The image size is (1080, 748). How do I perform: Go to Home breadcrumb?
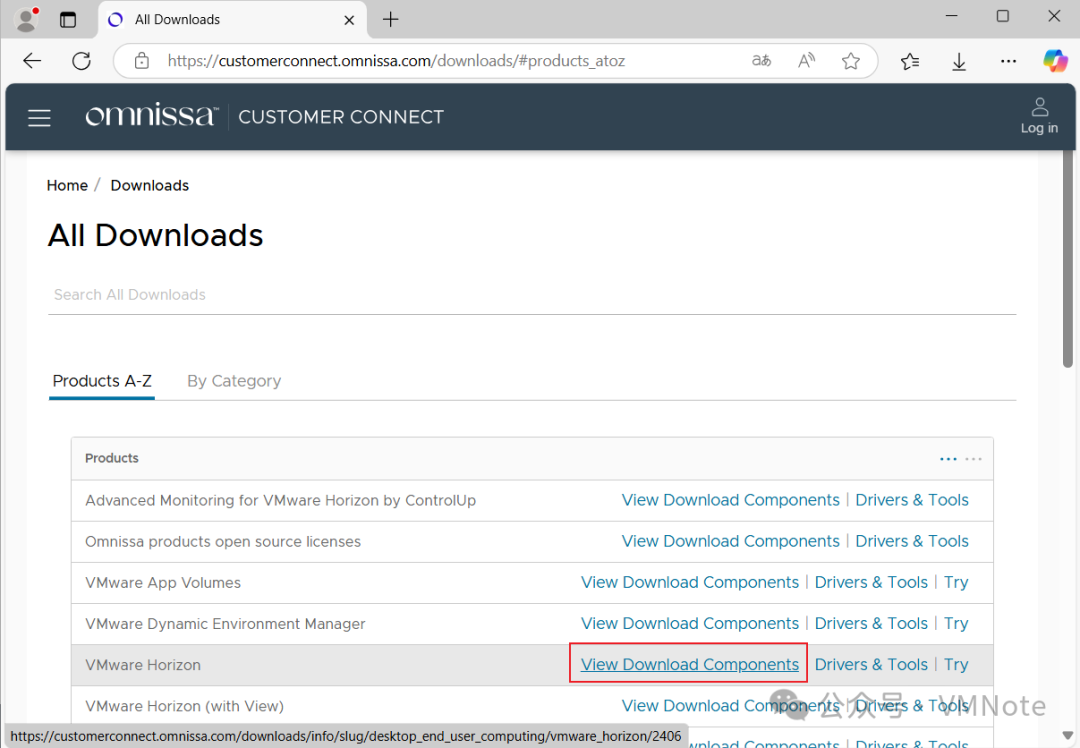coord(67,185)
